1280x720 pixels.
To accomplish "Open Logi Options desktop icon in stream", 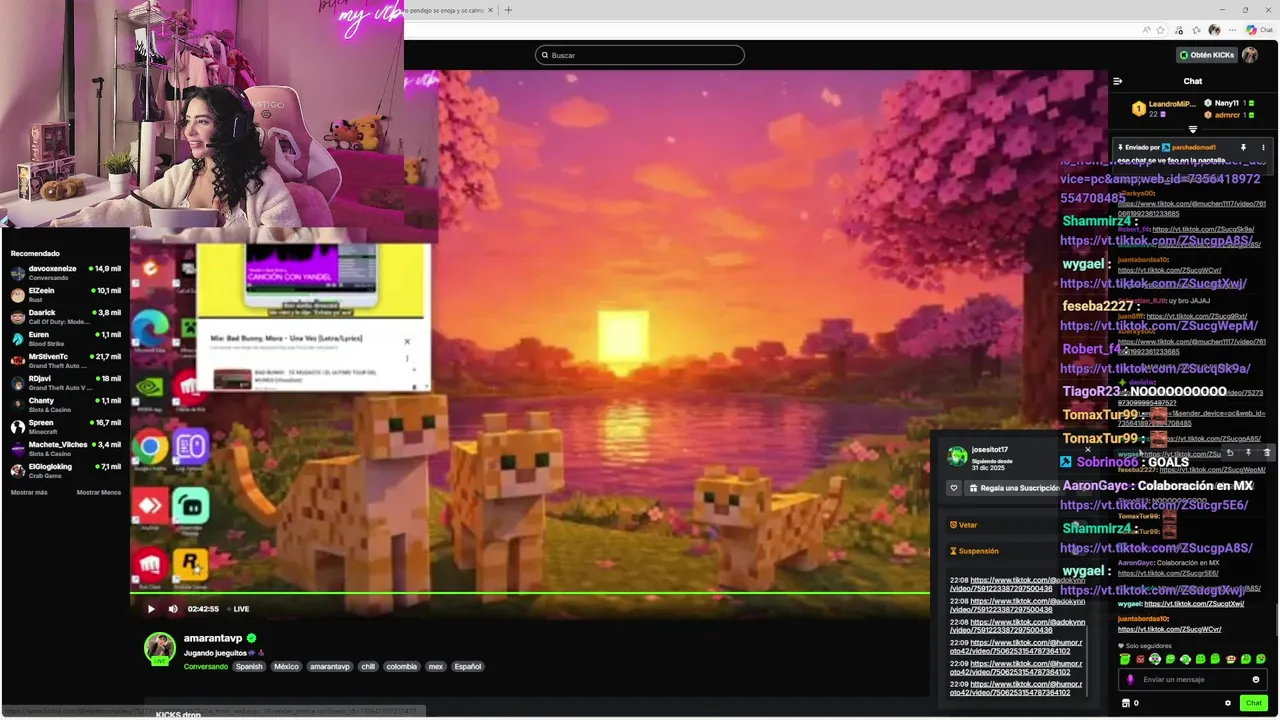I will point(190,447).
